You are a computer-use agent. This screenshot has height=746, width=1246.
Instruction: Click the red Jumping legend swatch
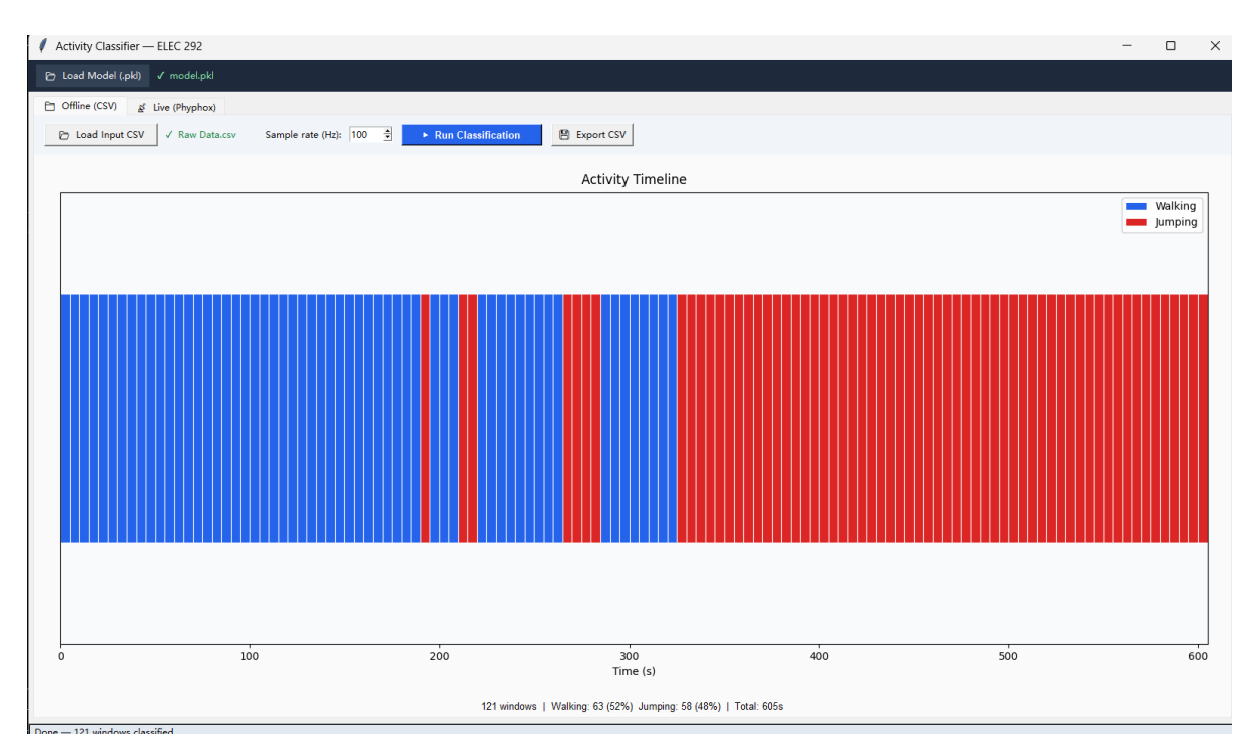click(1136, 222)
